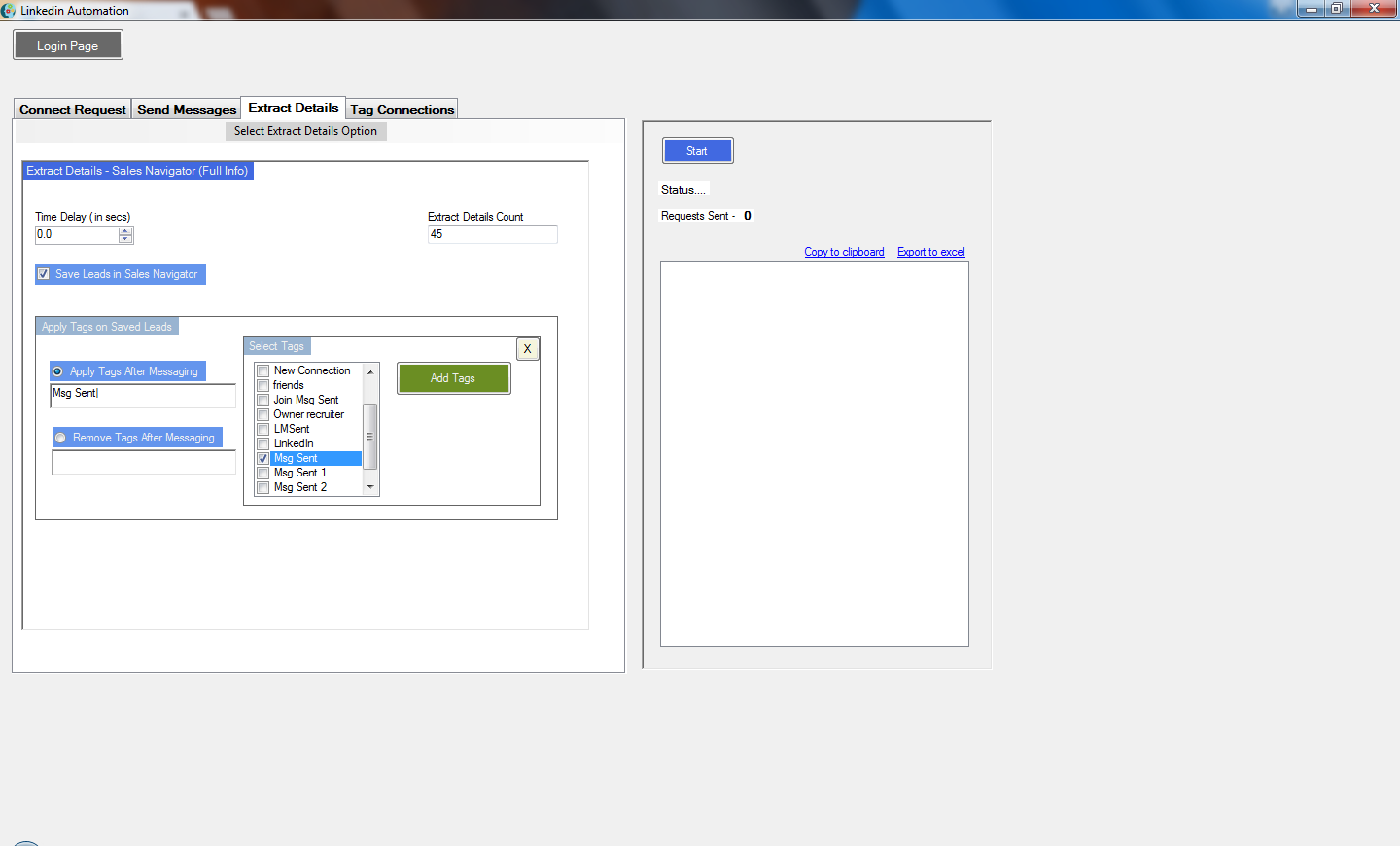Tick the Owner recruiter tag checkbox
Image resolution: width=1400 pixels, height=846 pixels.
(263, 414)
